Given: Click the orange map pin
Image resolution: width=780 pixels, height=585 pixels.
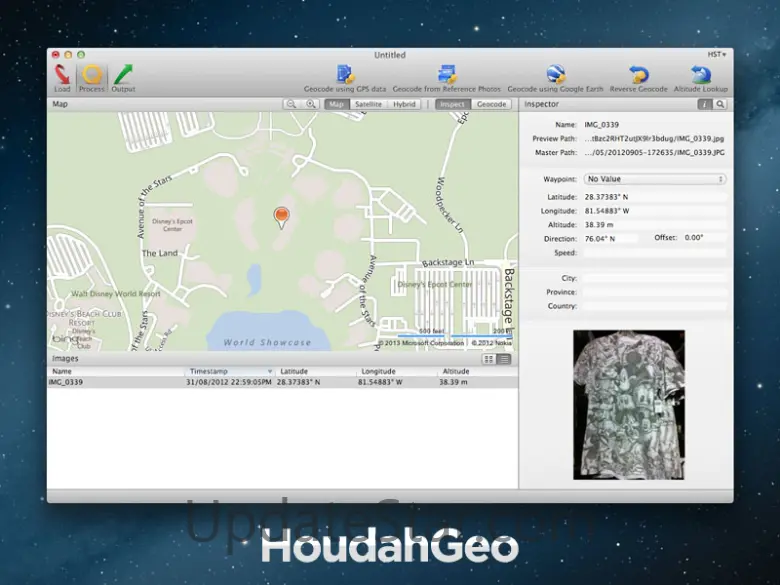Looking at the screenshot, I should [282, 217].
